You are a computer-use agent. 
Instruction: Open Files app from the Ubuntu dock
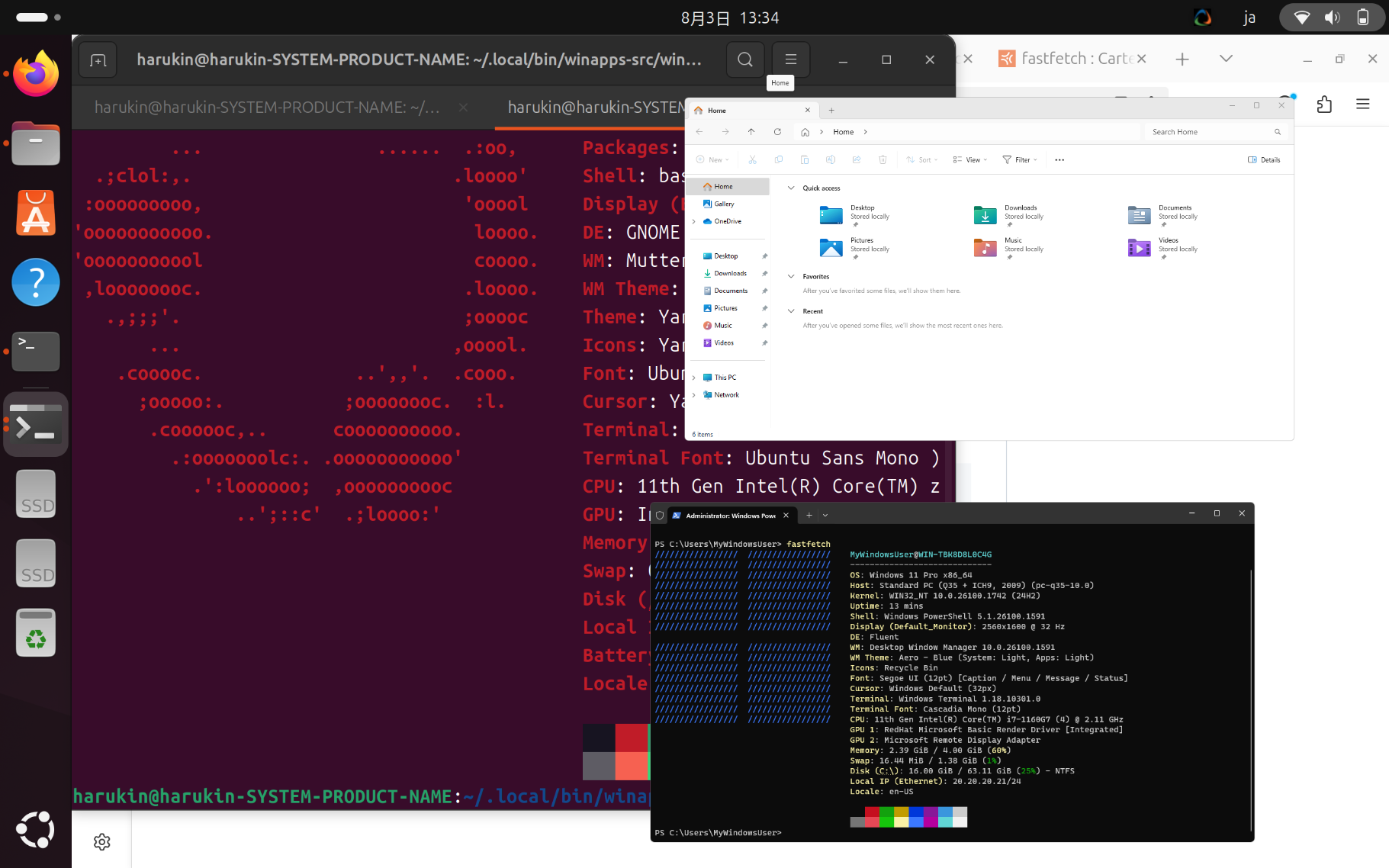pos(36,143)
